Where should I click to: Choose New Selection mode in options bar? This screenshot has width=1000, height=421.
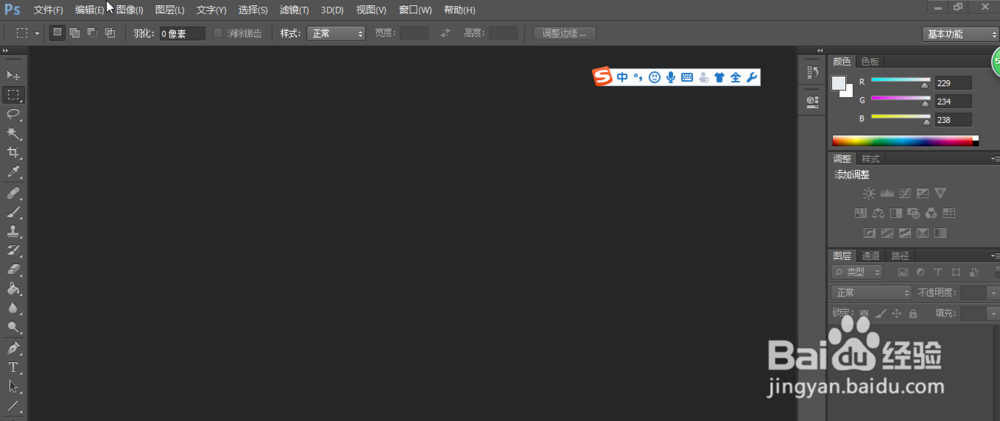[57, 33]
